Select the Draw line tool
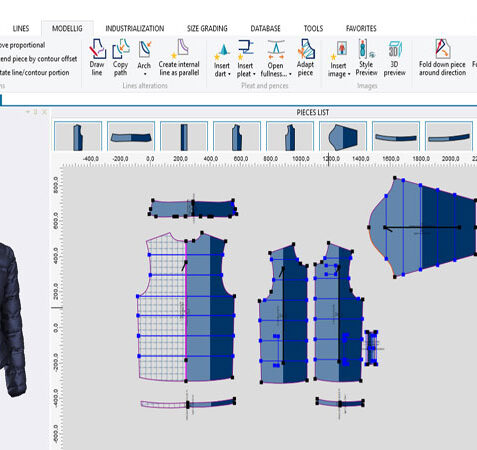477x450 pixels. point(97,57)
